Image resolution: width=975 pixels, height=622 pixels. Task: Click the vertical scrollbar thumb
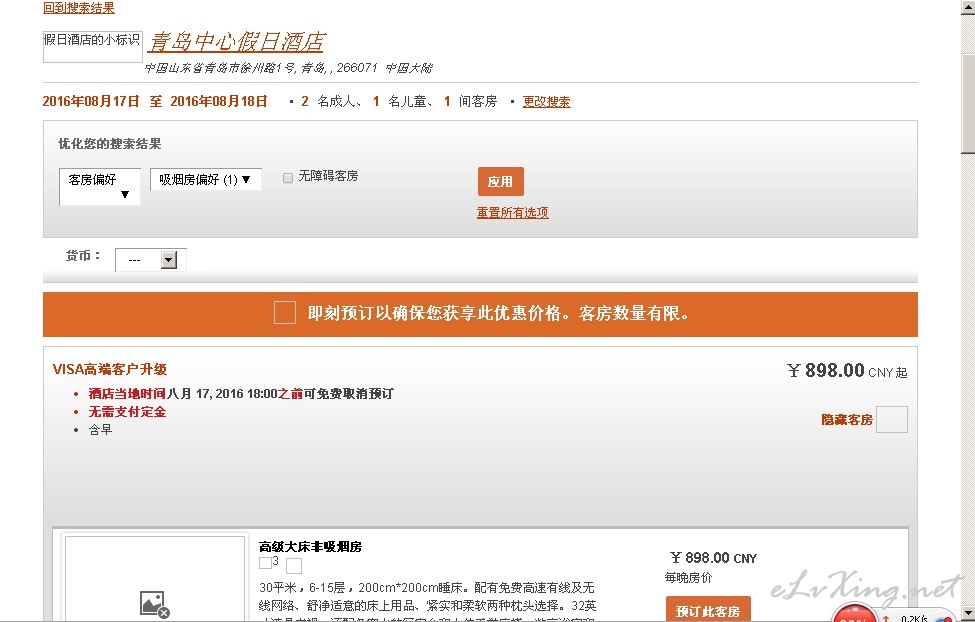point(968,103)
